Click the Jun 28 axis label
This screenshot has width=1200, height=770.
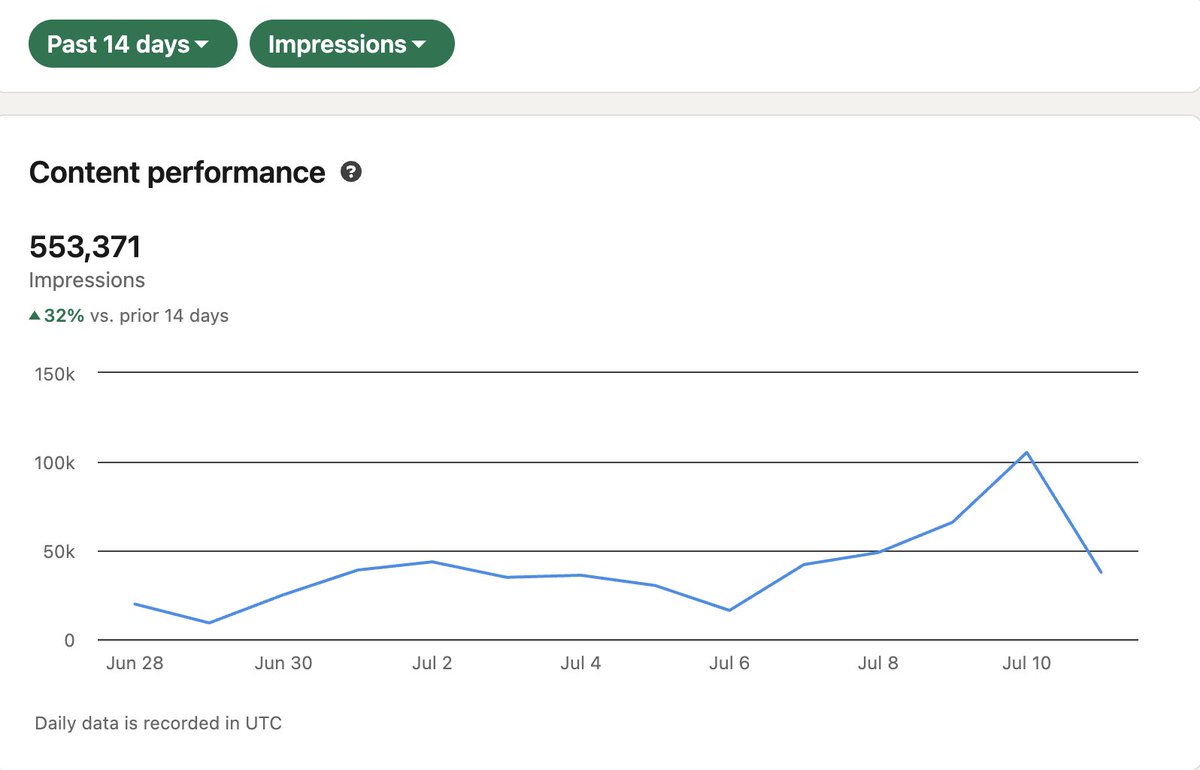[134, 662]
